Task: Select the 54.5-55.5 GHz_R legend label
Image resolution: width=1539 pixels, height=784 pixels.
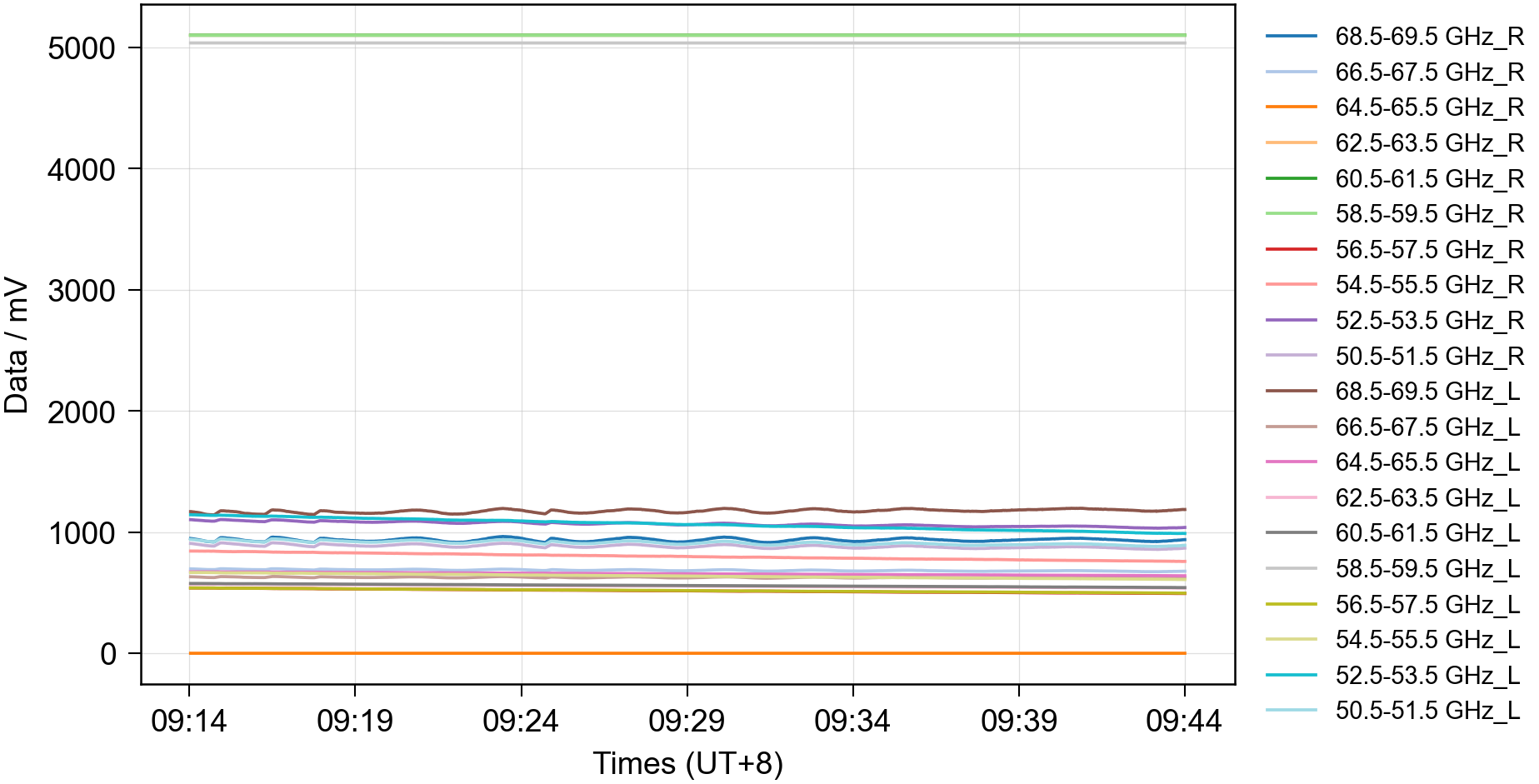Action: (1429, 285)
